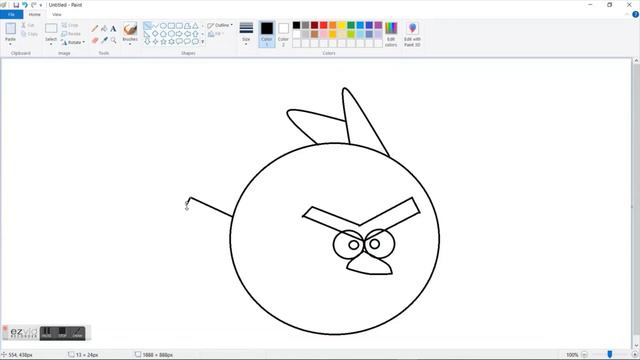Choose the Right triangle shape
This screenshot has height=360, width=640.
pos(147,33)
